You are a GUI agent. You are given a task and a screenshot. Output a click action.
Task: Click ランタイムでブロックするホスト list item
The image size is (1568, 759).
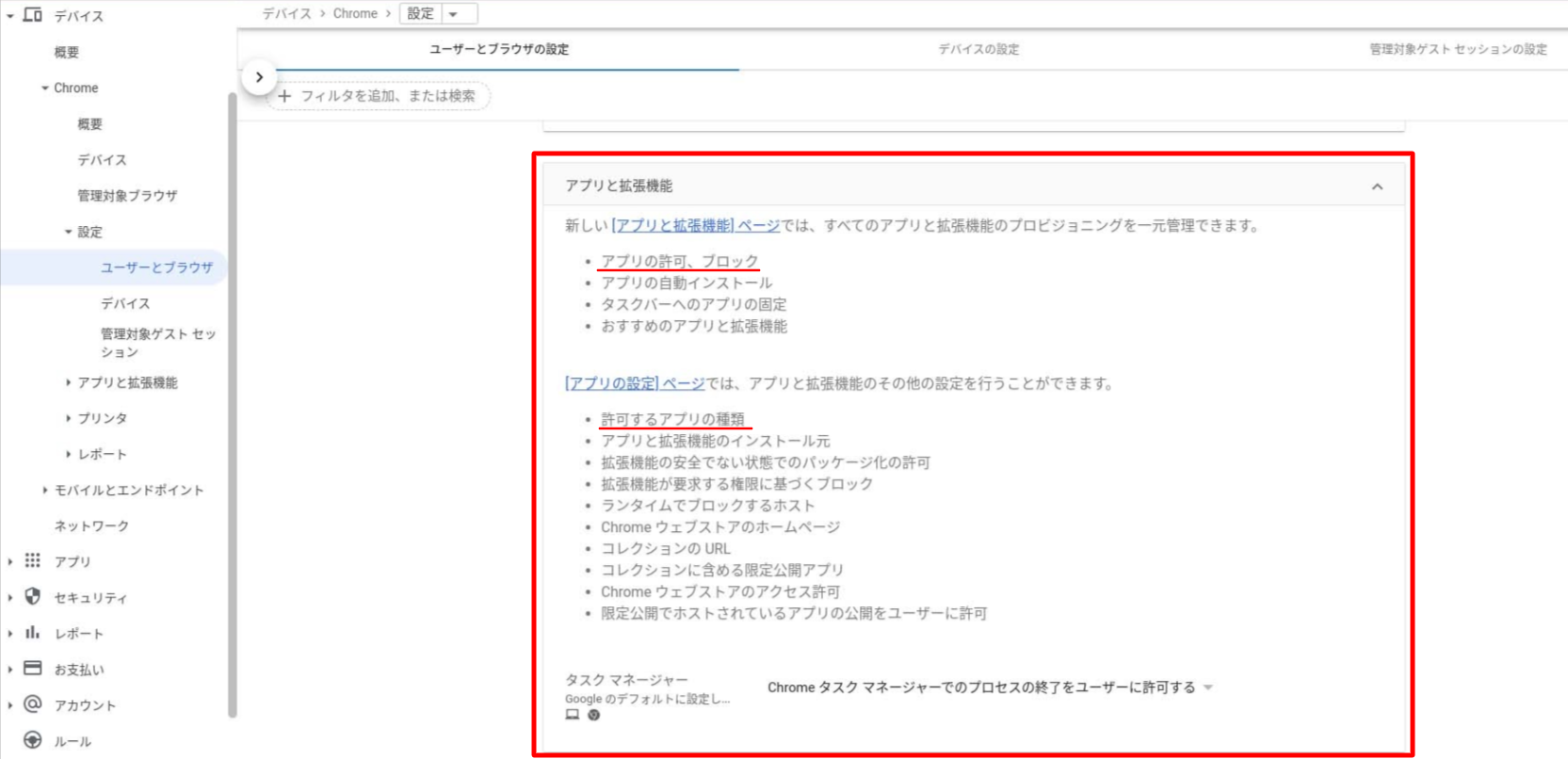707,505
